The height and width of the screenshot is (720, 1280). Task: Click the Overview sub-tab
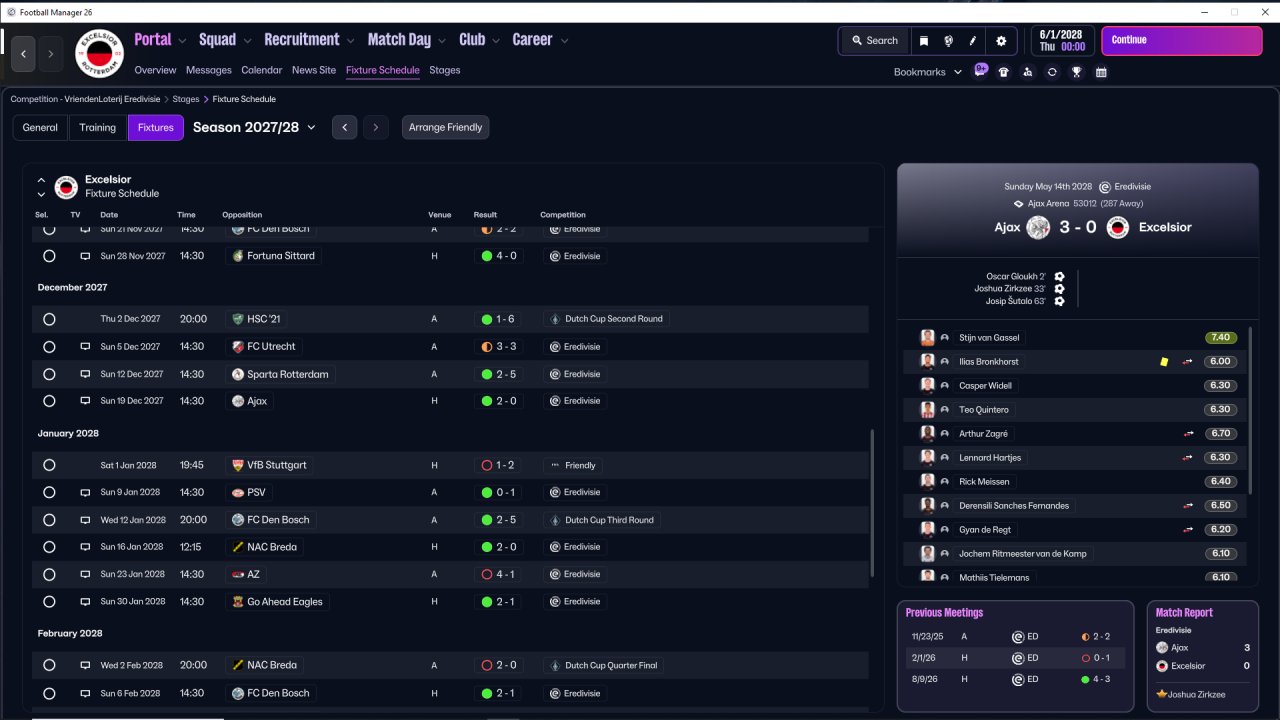coord(155,71)
